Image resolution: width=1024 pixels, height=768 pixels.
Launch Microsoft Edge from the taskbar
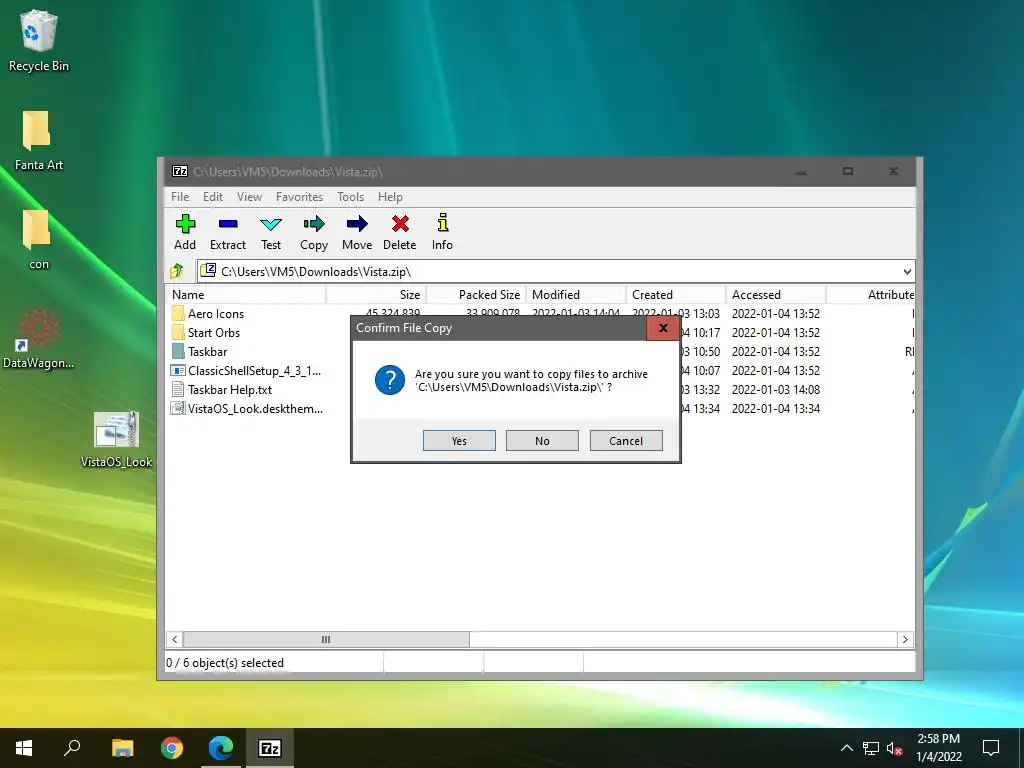click(221, 748)
